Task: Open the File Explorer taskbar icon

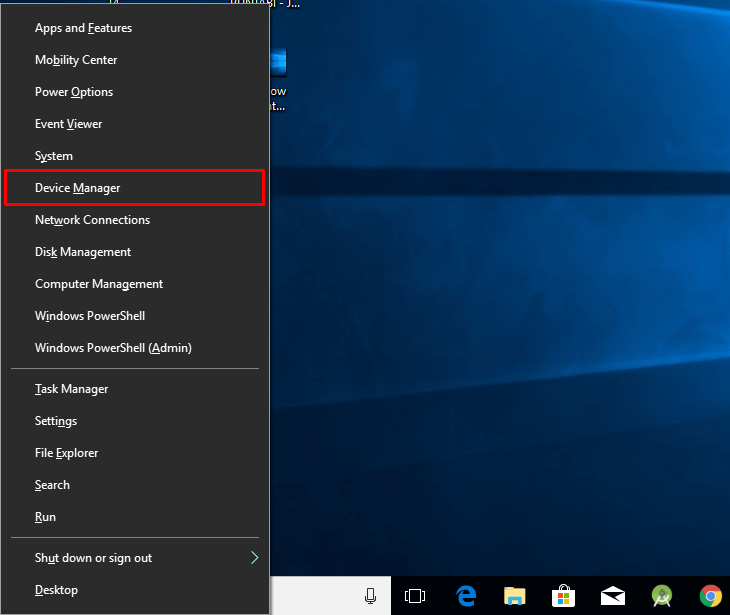Action: click(x=514, y=596)
